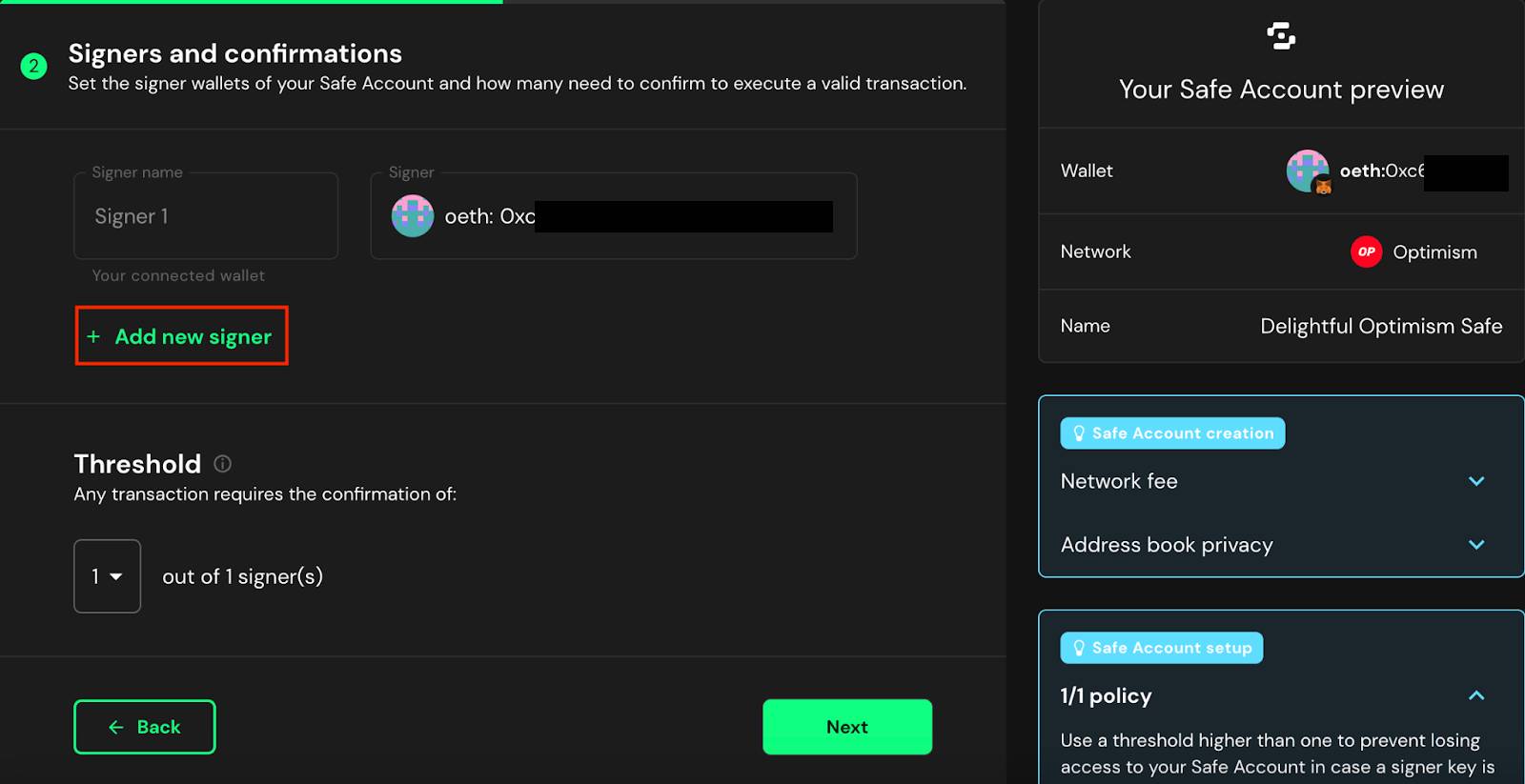1525x784 pixels.
Task: Click the 'Your Safe Account preview' title
Action: (x=1281, y=90)
